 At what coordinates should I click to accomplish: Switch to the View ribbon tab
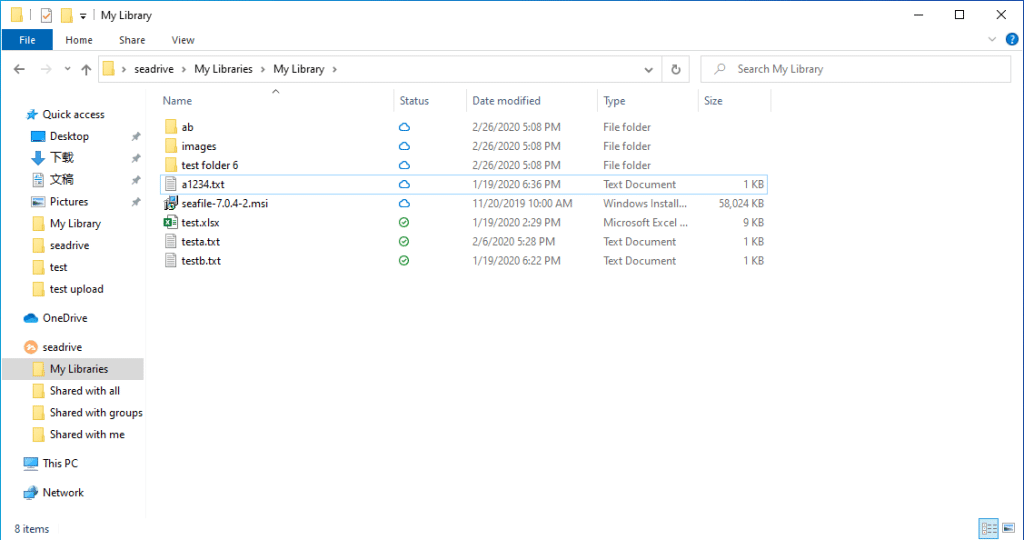[183, 40]
